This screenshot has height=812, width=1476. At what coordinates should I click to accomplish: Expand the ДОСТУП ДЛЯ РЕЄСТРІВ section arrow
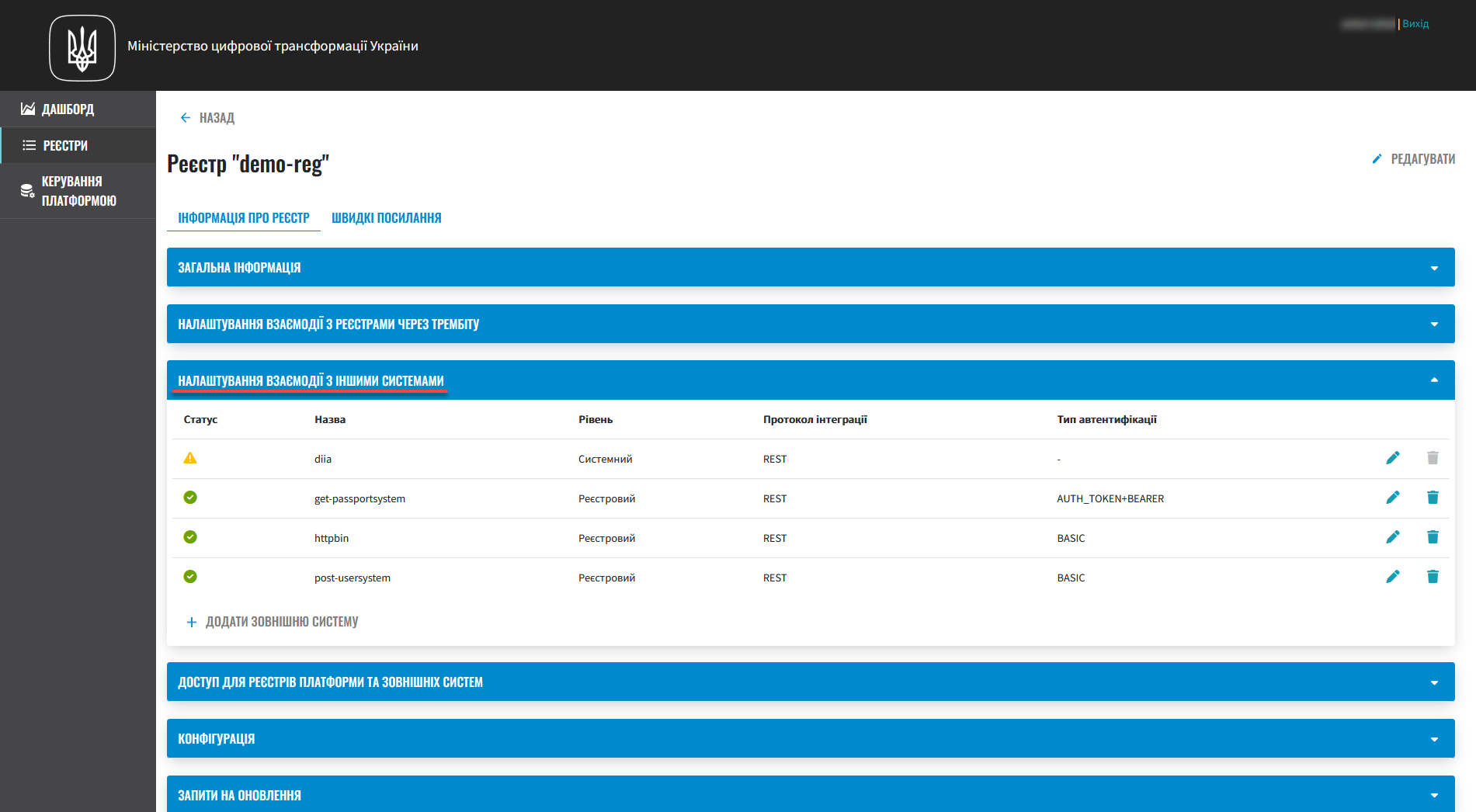[x=1434, y=682]
